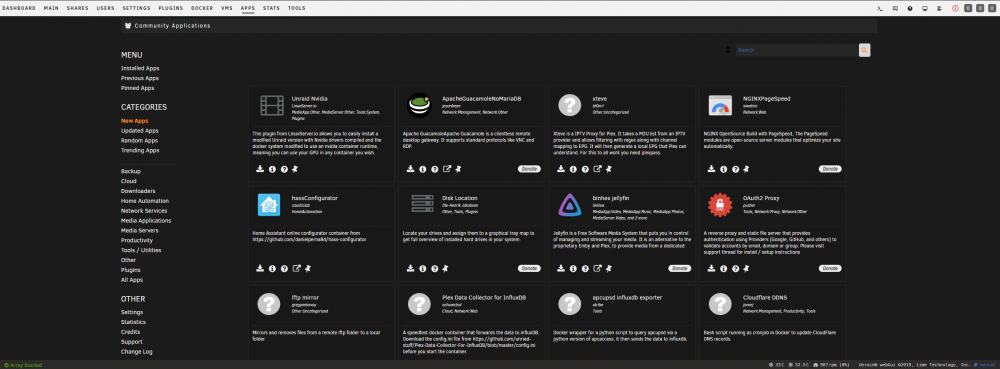Click the red alert notification icon
The width and height of the screenshot is (1000, 369).
pyautogui.click(x=955, y=8)
